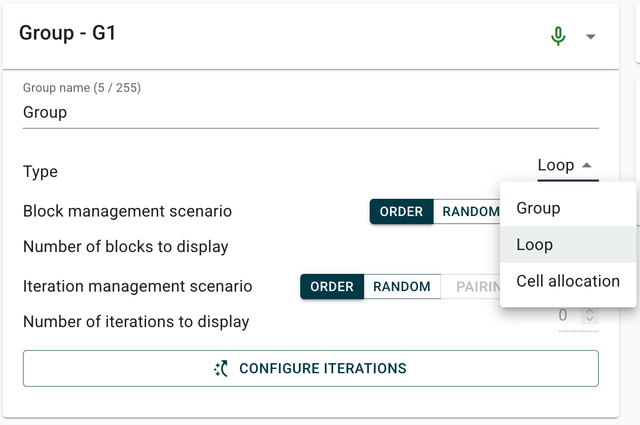Select PAIRING for Iteration management scenario
This screenshot has height=425, width=640.
point(470,286)
